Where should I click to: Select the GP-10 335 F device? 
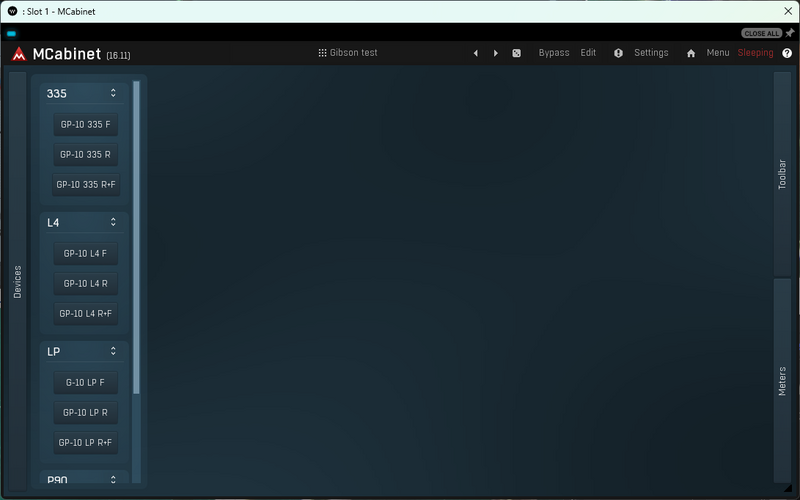tap(86, 124)
